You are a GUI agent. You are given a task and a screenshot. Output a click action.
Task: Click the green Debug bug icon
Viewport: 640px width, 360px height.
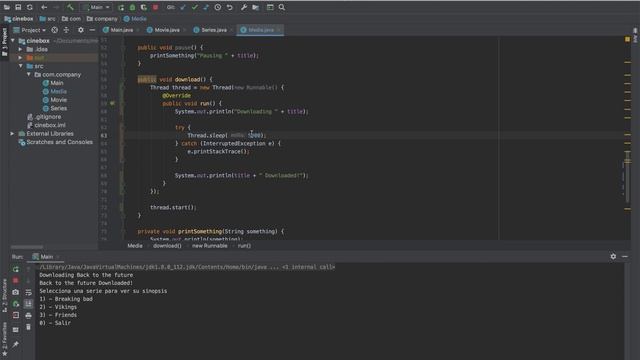[132, 7]
